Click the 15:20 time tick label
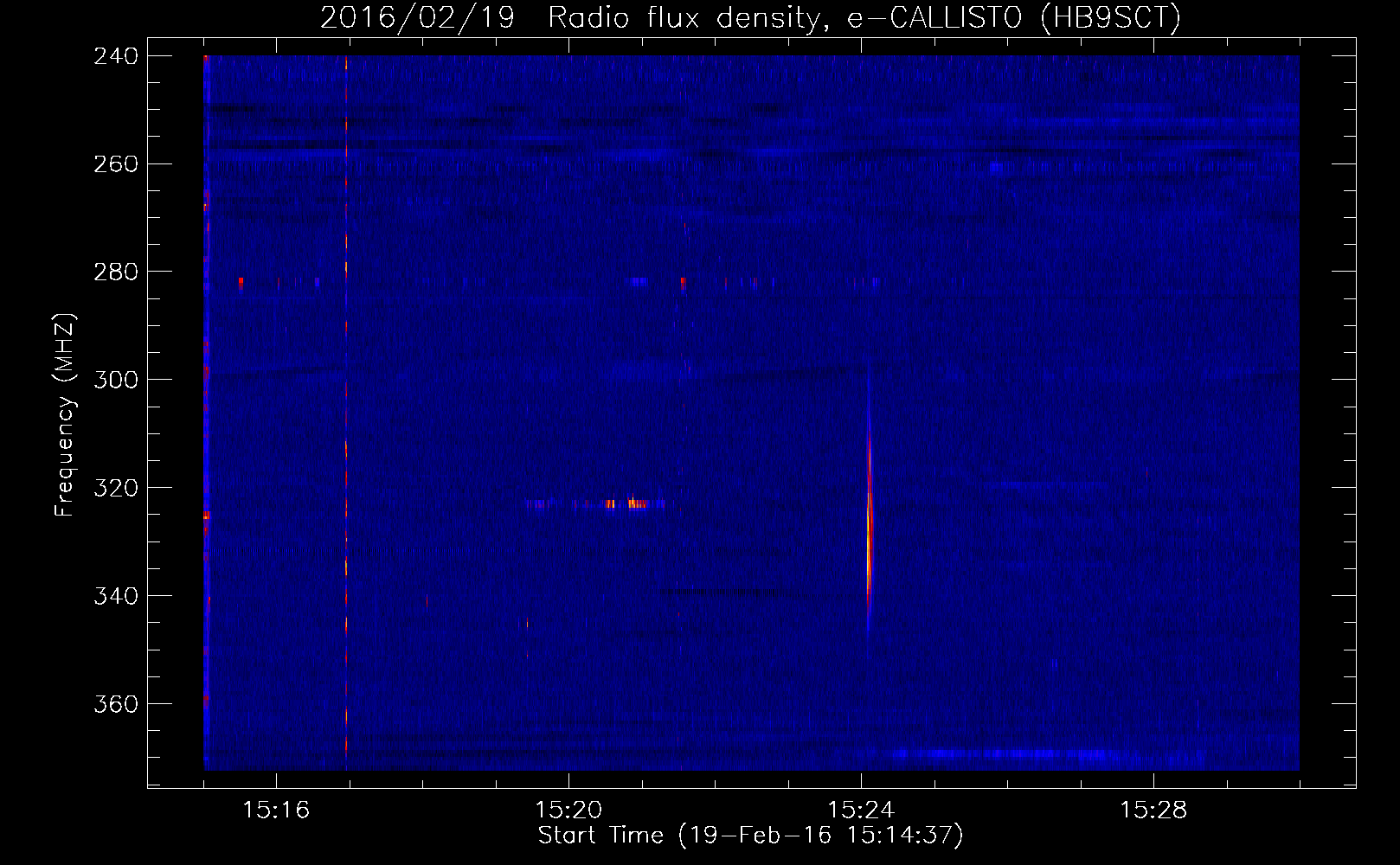The width and height of the screenshot is (1400, 865). 568,811
